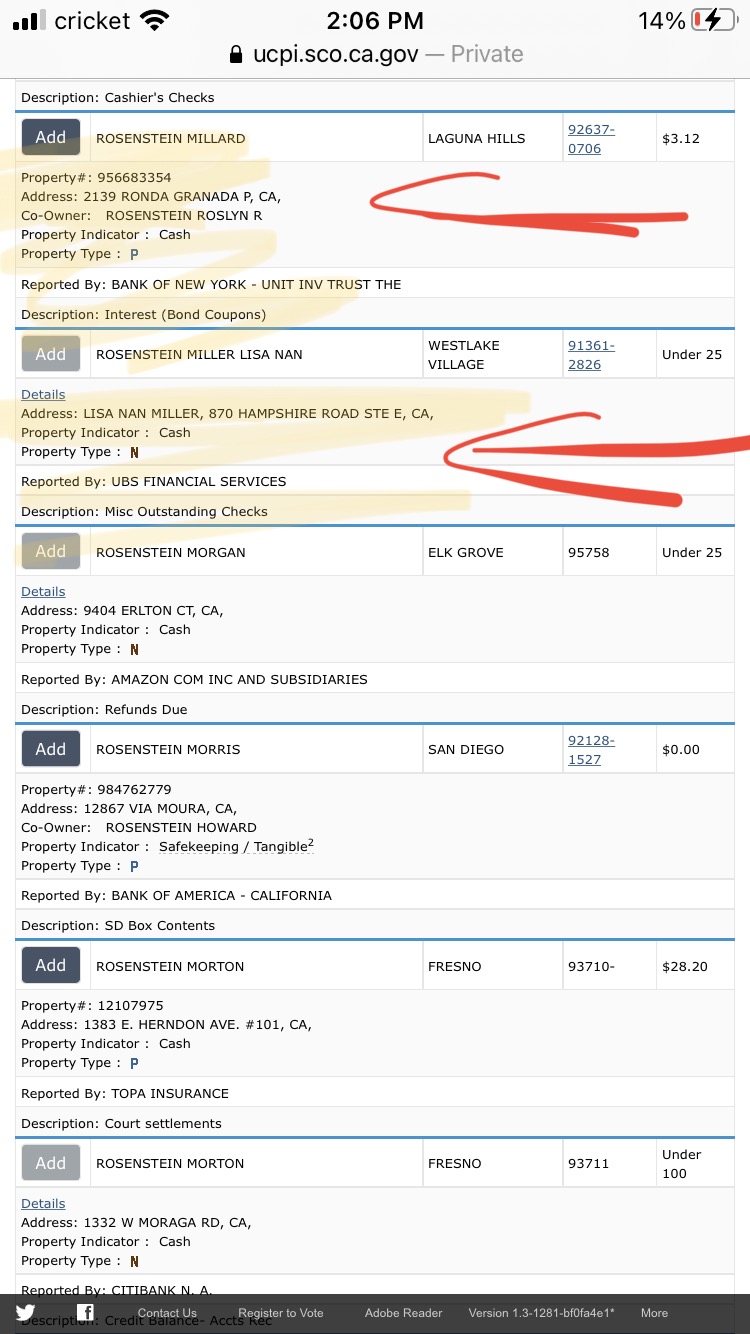The height and width of the screenshot is (1334, 750).
Task: Click Property Type P for TOPA INSURANCE entry
Action: [x=134, y=1063]
